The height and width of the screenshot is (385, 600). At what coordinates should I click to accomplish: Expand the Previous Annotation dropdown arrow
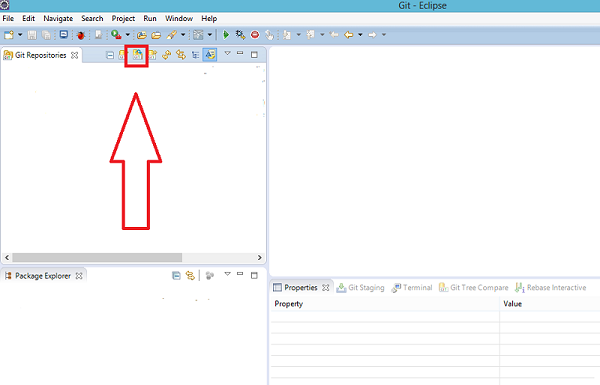(322, 35)
